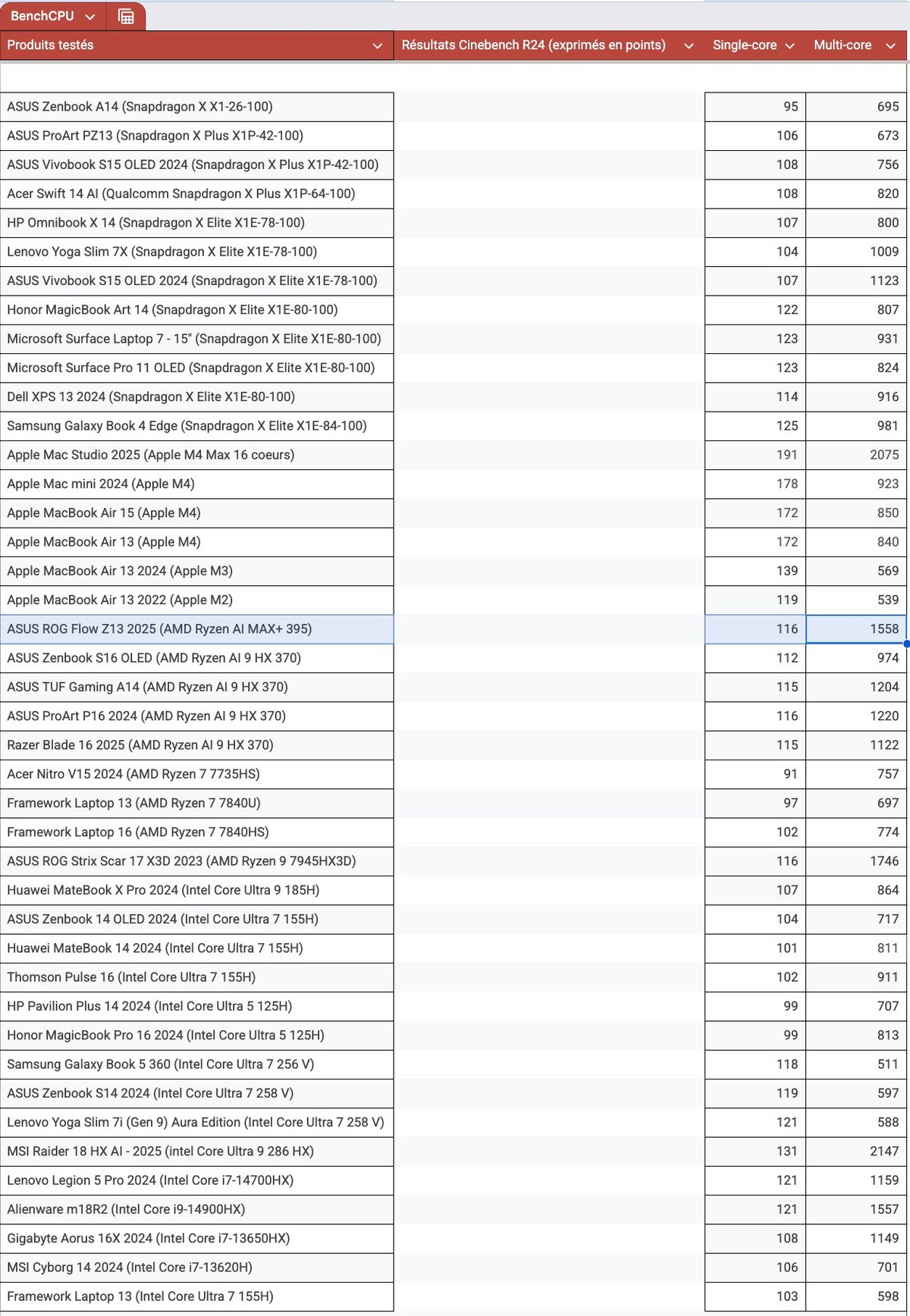Select HP Omnibook X 14 cell
The image size is (910, 1316).
pos(197,223)
